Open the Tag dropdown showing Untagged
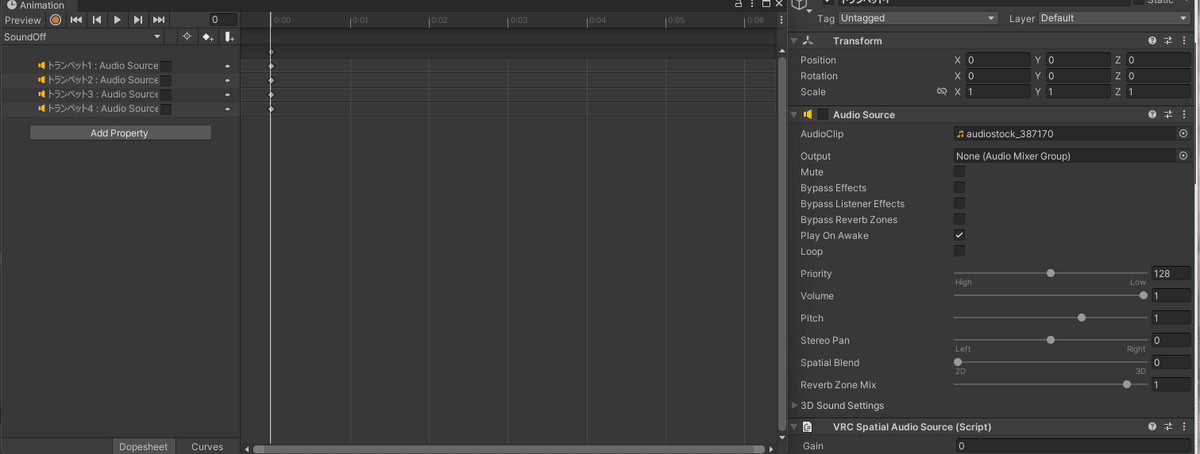 [x=918, y=18]
